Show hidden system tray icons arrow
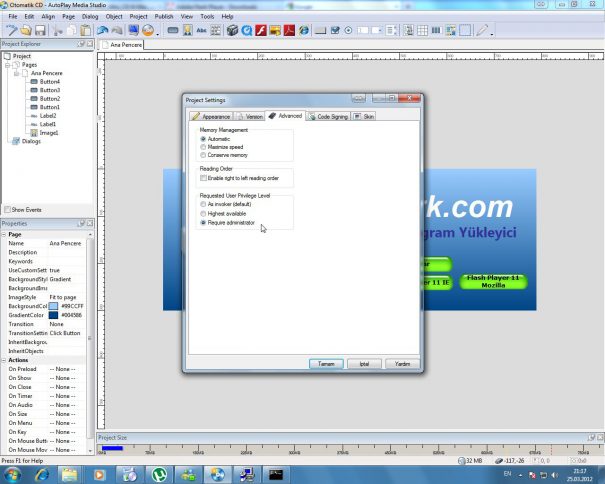 point(521,475)
